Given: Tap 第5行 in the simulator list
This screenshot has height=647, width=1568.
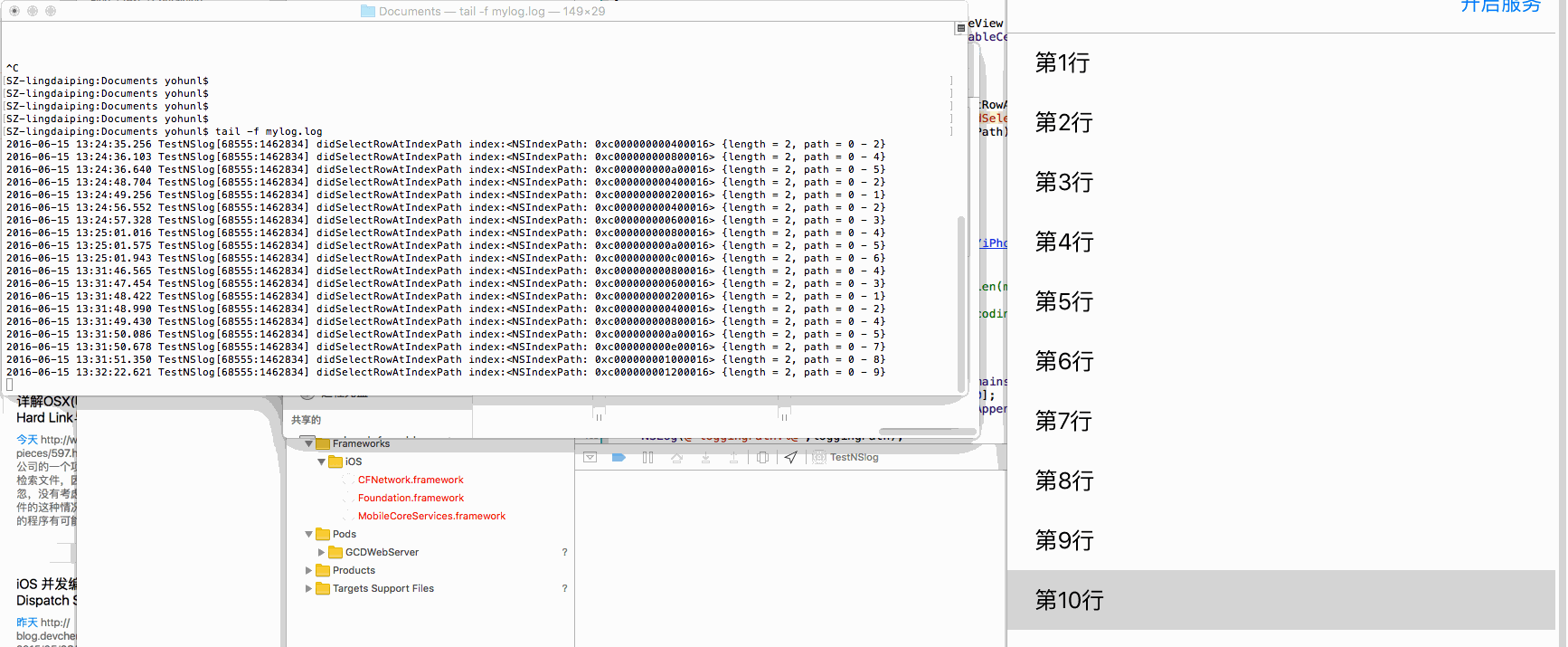Looking at the screenshot, I should [x=1281, y=301].
